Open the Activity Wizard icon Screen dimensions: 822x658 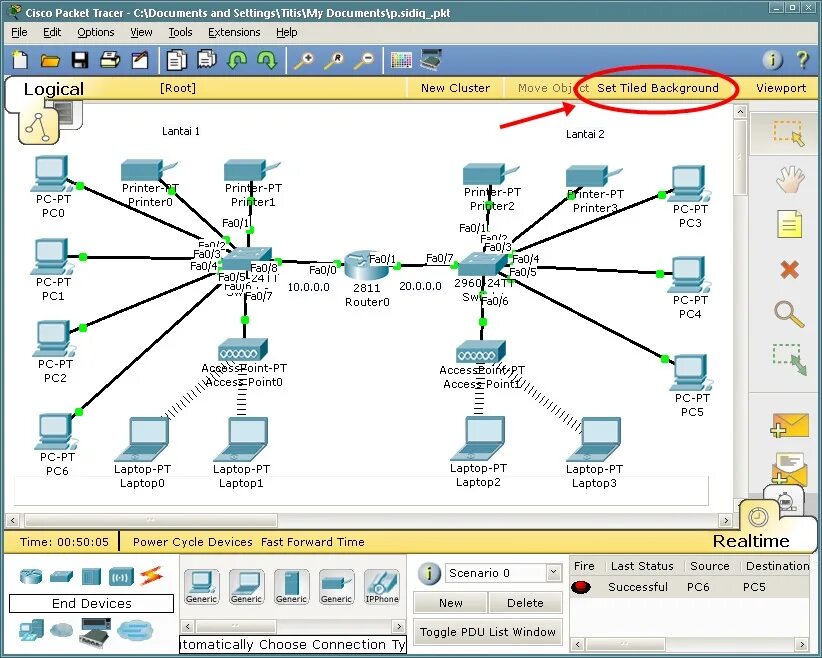[139, 60]
